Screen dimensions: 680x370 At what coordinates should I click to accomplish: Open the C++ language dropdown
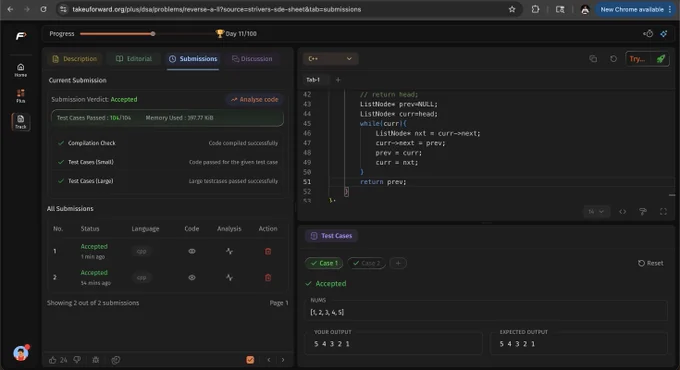(x=330, y=59)
